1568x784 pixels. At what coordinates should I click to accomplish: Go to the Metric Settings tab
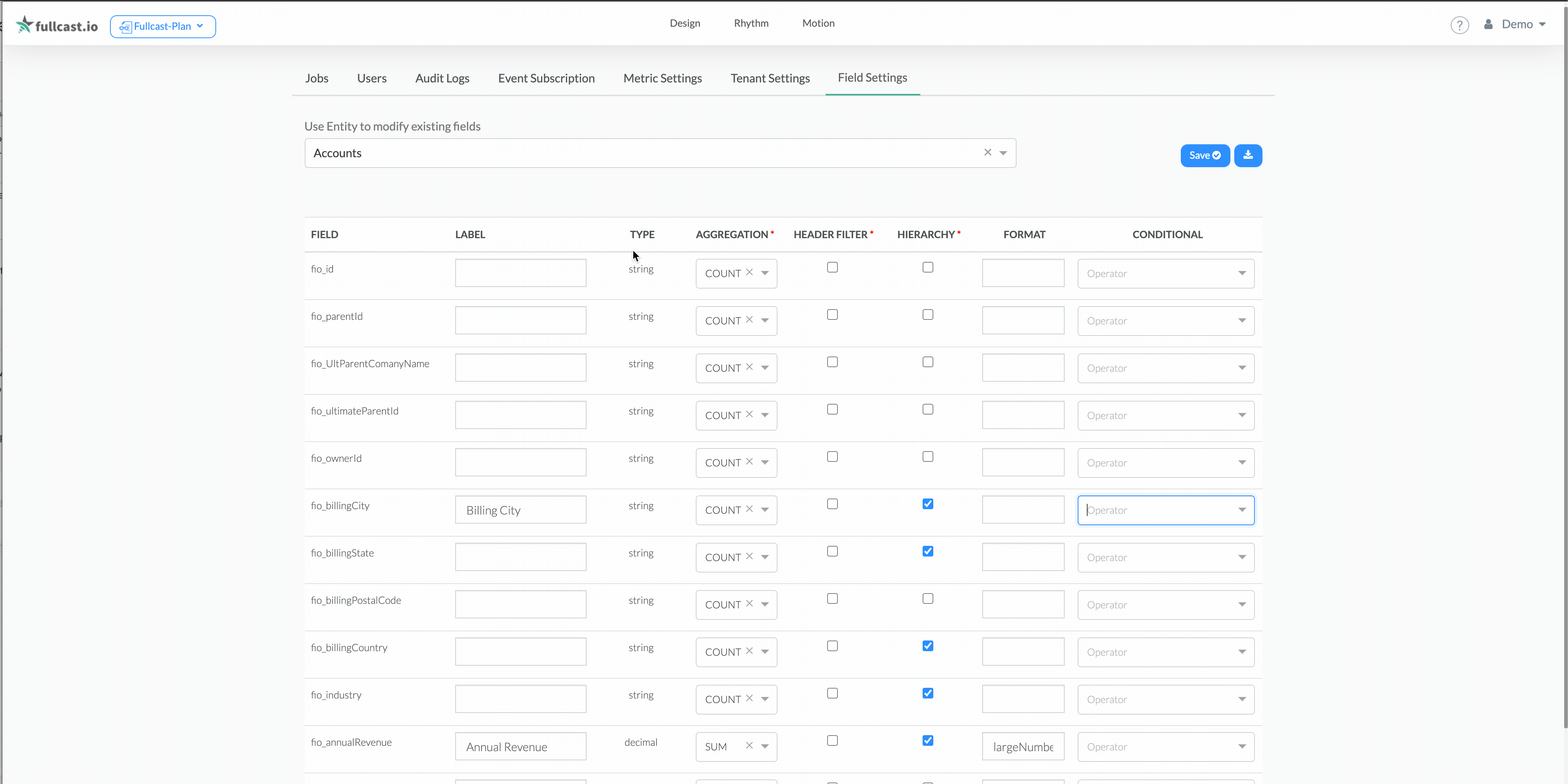[662, 79]
